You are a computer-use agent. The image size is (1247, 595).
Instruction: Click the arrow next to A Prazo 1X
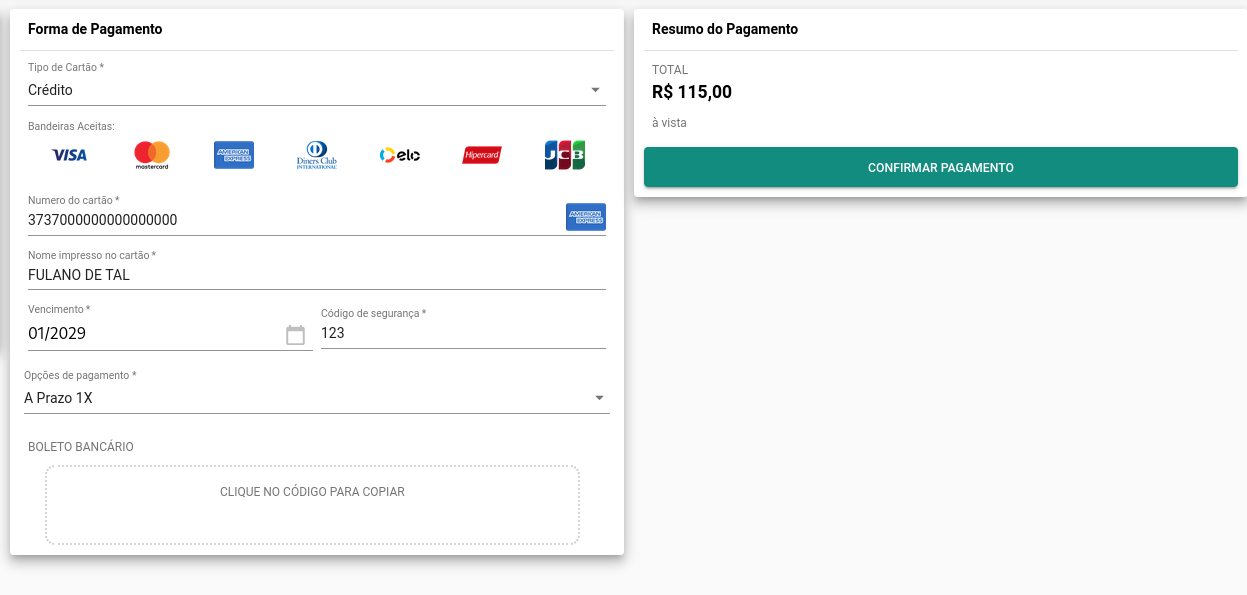click(599, 398)
